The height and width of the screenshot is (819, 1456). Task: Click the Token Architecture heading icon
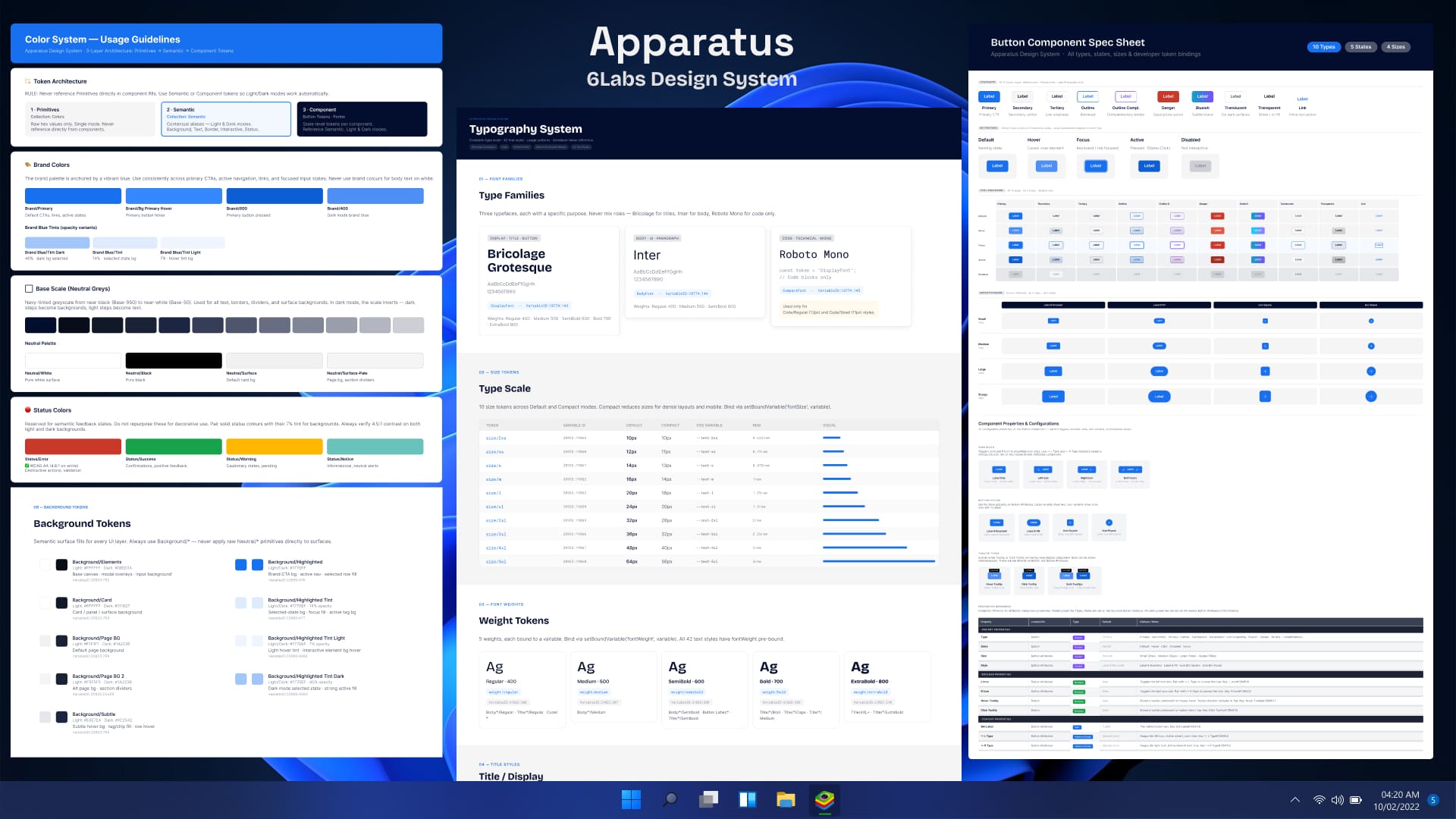pyautogui.click(x=28, y=81)
